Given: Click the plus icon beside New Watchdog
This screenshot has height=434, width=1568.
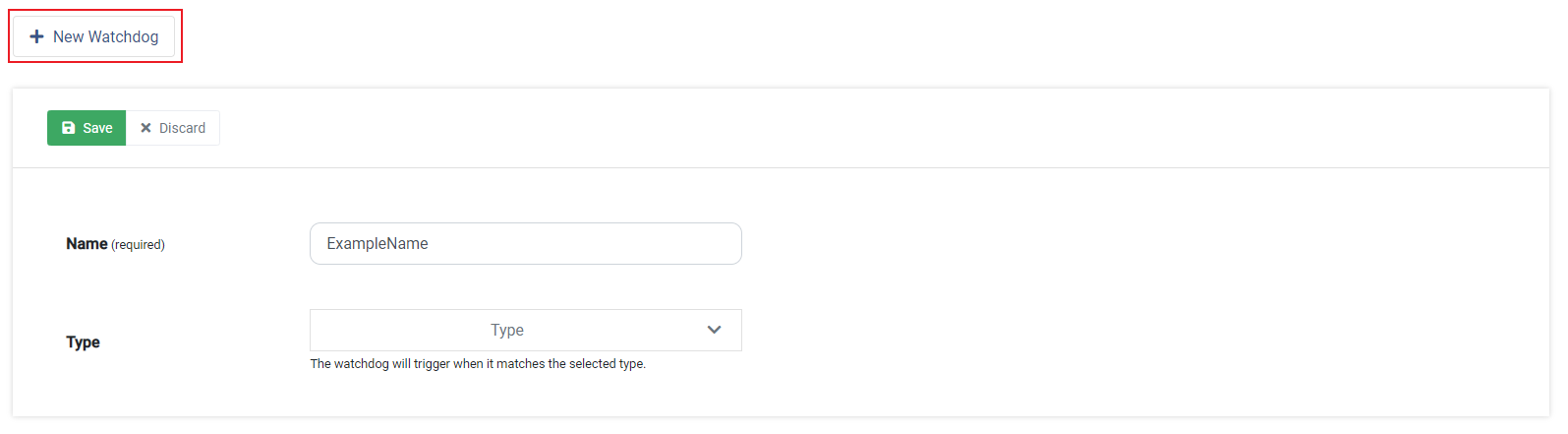Looking at the screenshot, I should point(36,36).
